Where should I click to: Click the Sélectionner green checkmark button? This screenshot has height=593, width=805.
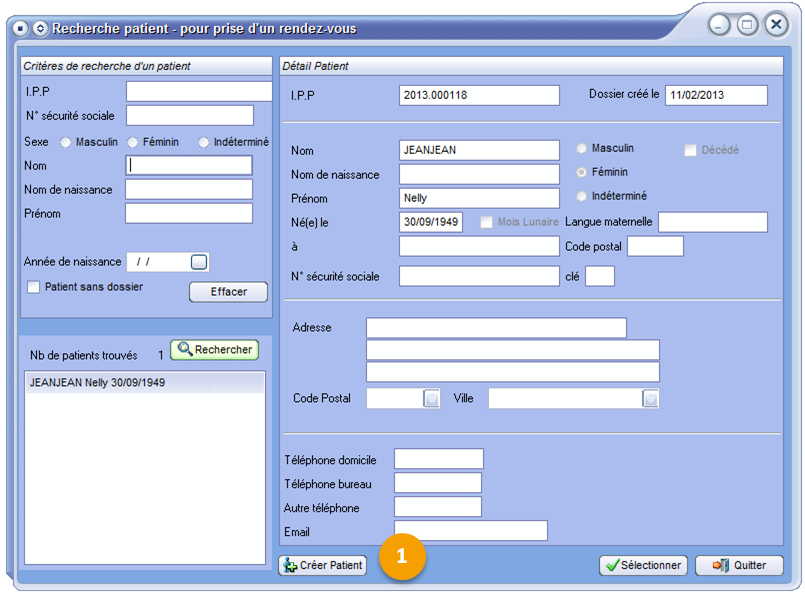[643, 565]
